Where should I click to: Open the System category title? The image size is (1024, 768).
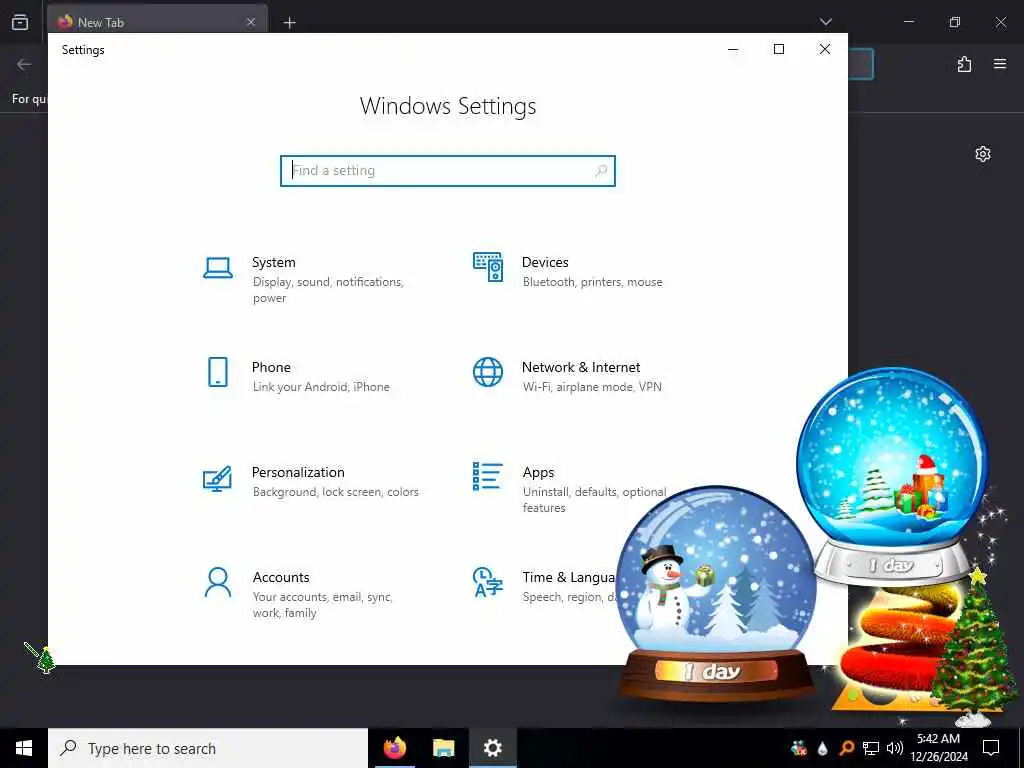[274, 263]
